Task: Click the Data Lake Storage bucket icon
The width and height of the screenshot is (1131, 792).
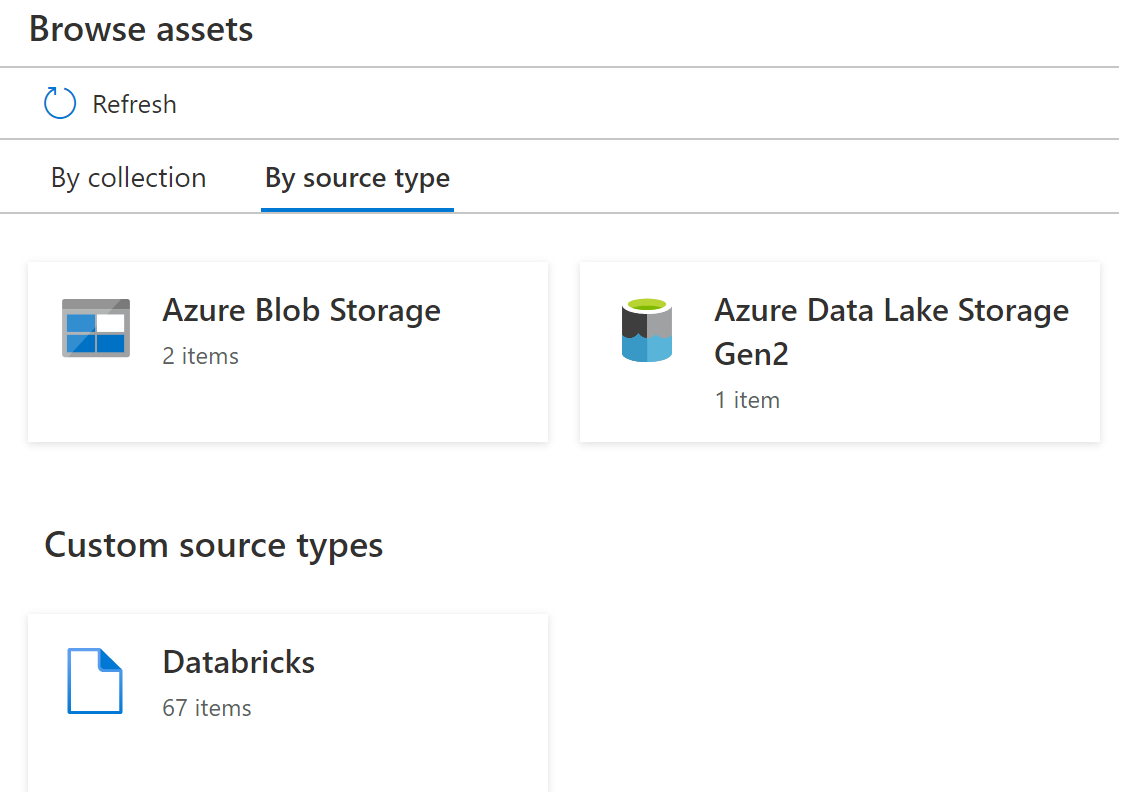Action: click(x=647, y=330)
